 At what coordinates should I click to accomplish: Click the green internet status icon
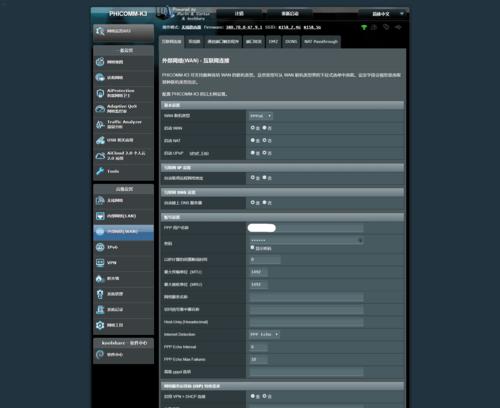(364, 27)
